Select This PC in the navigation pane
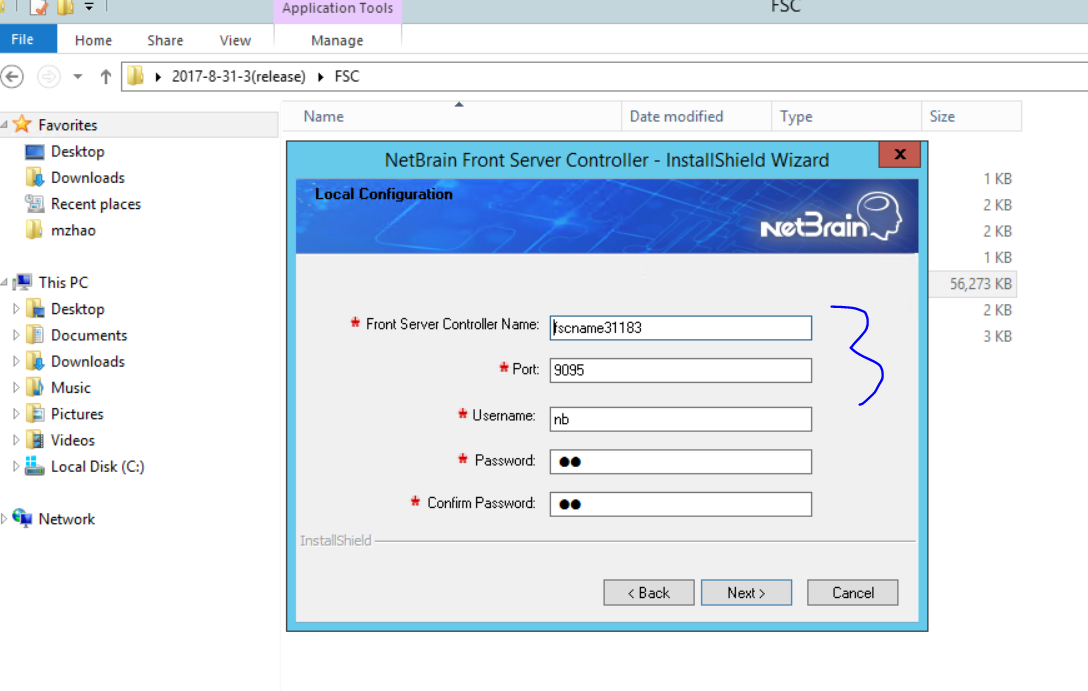Image resolution: width=1088 pixels, height=691 pixels. pyautogui.click(x=63, y=282)
